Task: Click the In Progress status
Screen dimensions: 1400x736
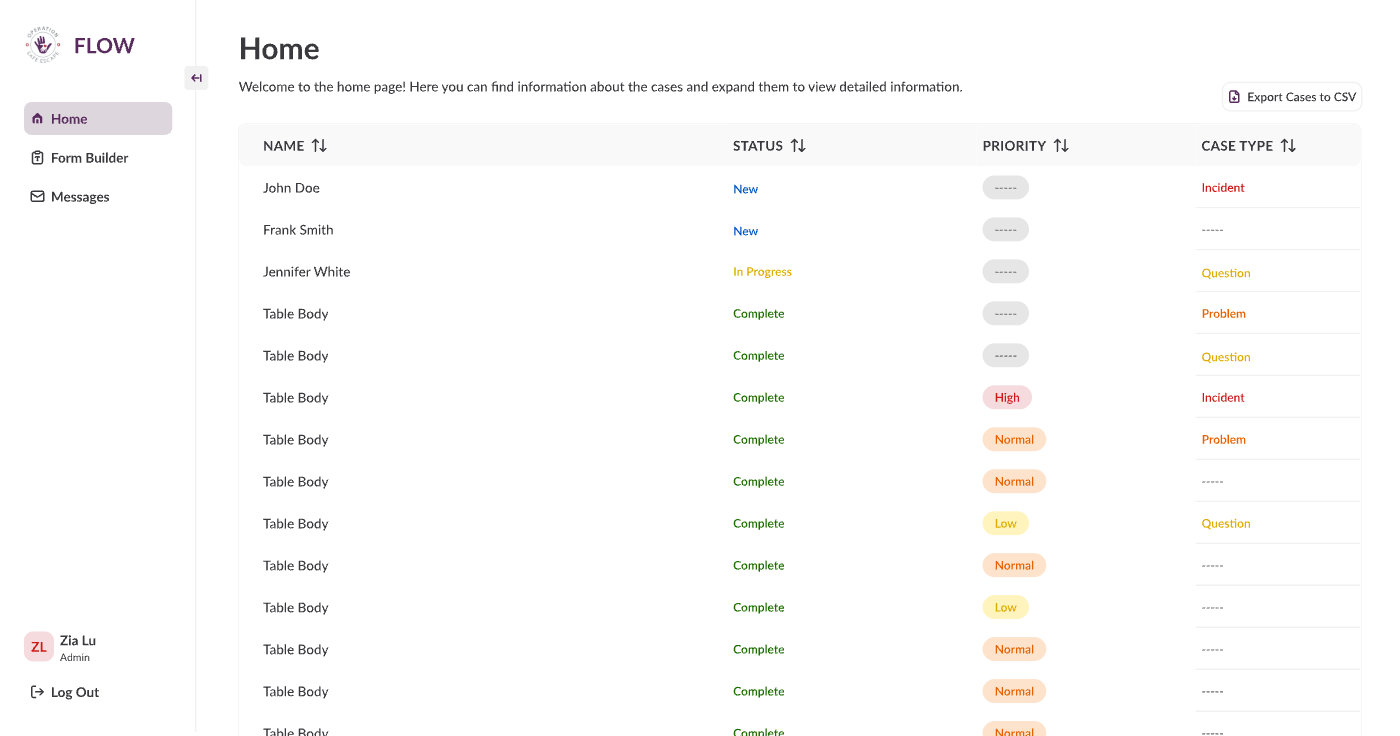Action: click(x=762, y=272)
